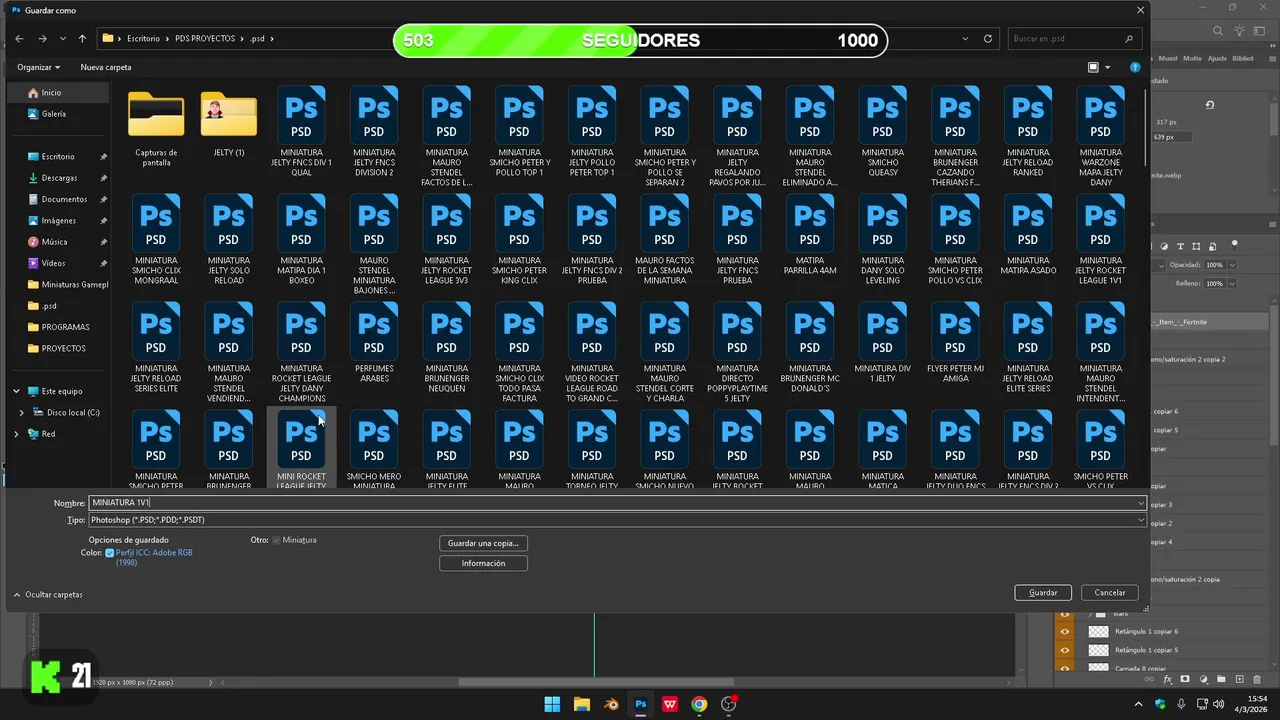Expand the Red tree node
The image size is (1280, 720).
tap(16, 434)
